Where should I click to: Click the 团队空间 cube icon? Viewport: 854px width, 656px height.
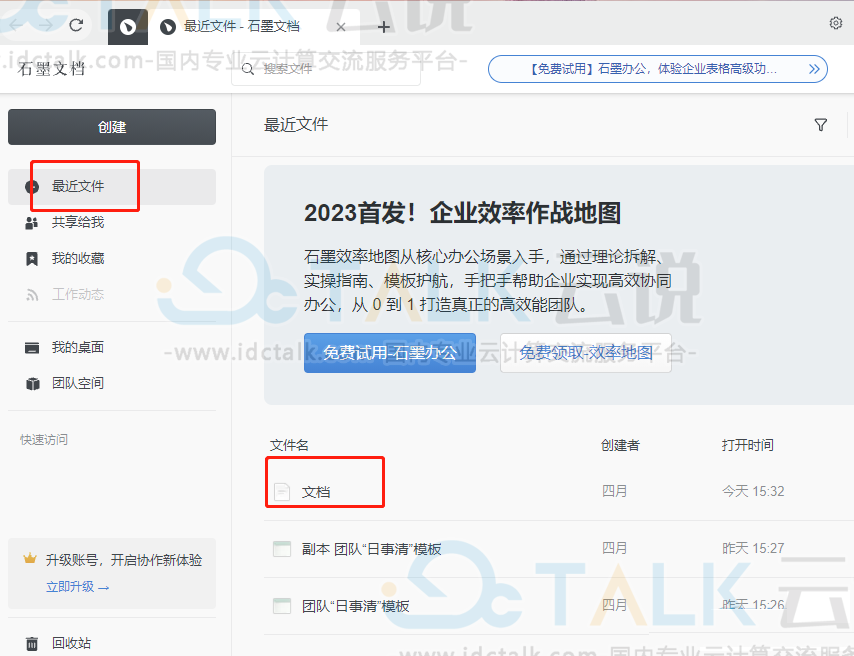tap(33, 384)
